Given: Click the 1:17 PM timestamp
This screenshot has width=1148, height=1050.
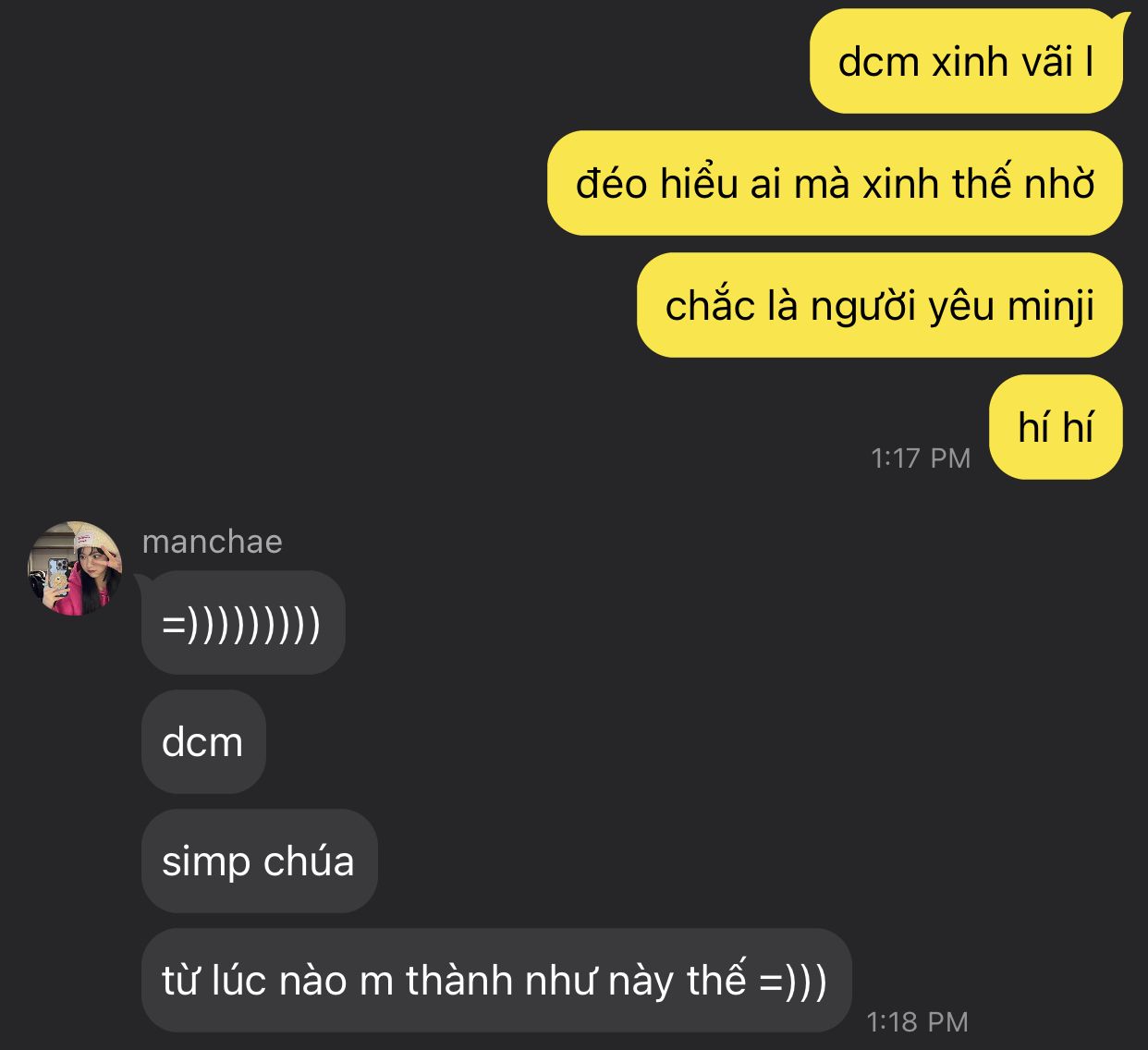Looking at the screenshot, I should click(921, 458).
